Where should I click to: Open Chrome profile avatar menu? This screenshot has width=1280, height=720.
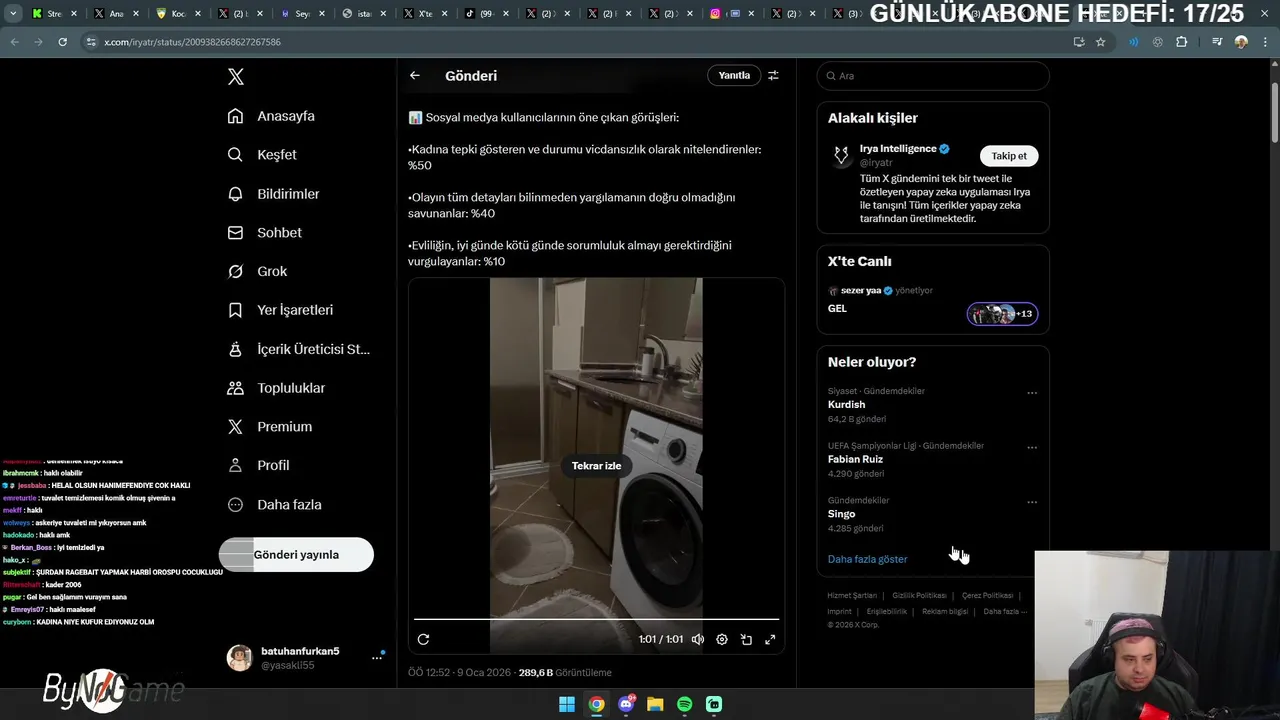tap(1241, 42)
